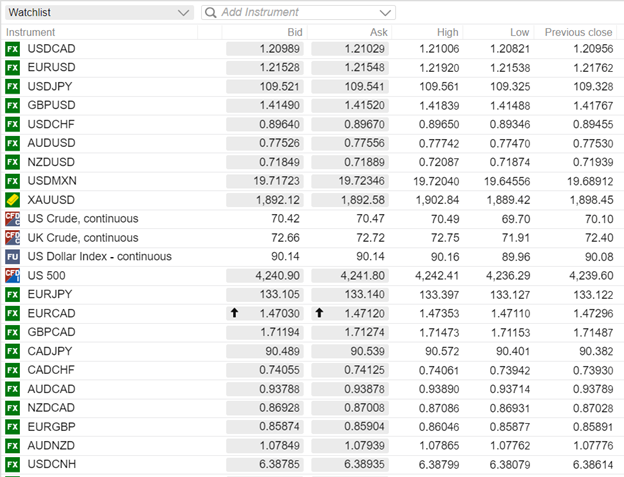Click the FU icon beside US Dollar Index
Screen dimensions: 624x477
point(13,257)
